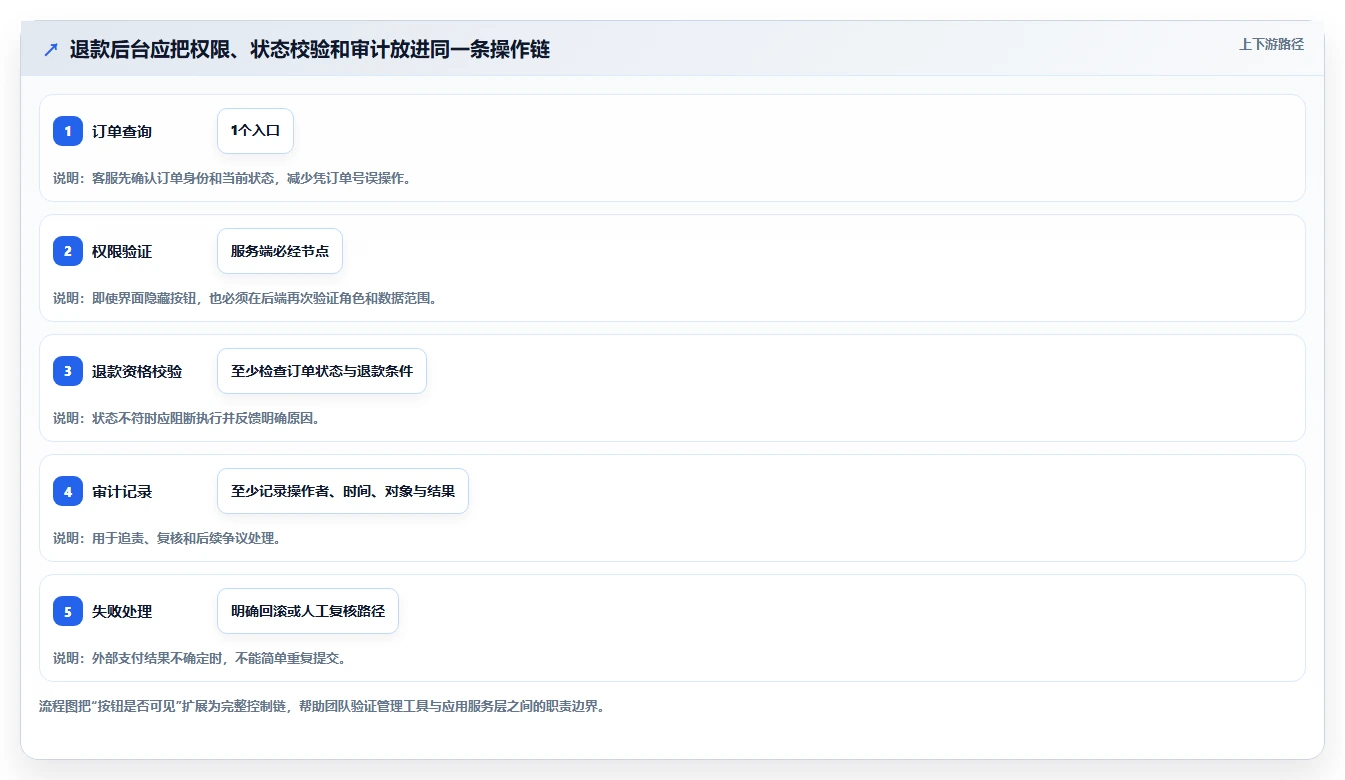1345x780 pixels.
Task: Click the 1个入口 pill
Action: click(x=255, y=131)
